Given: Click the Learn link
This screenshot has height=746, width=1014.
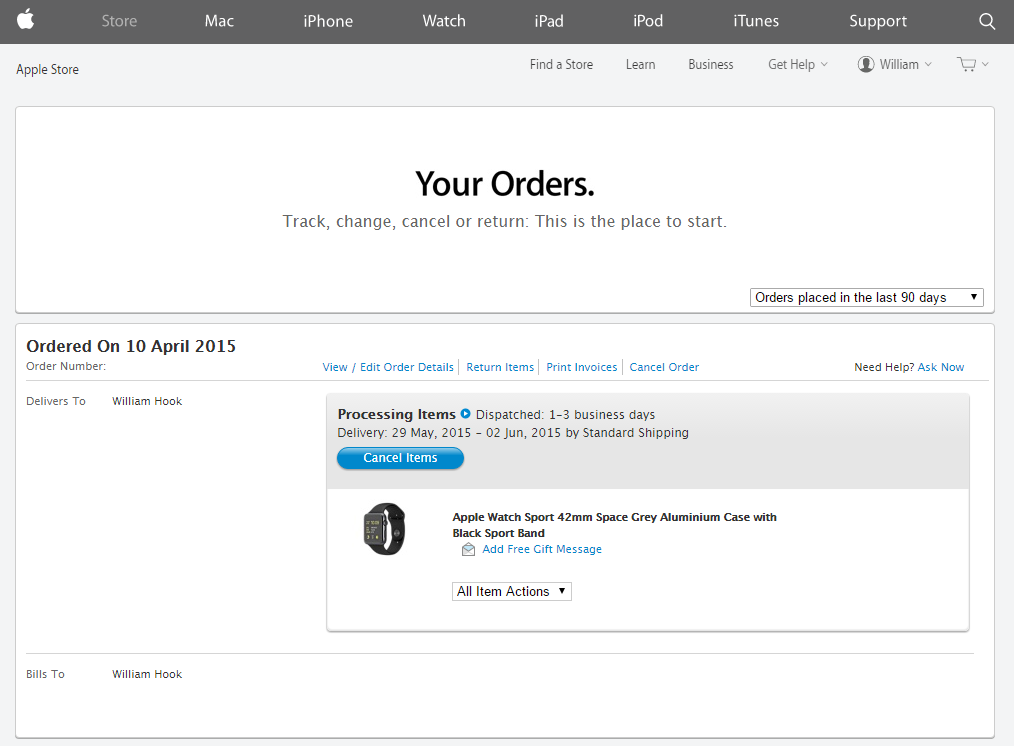Looking at the screenshot, I should (x=640, y=65).
